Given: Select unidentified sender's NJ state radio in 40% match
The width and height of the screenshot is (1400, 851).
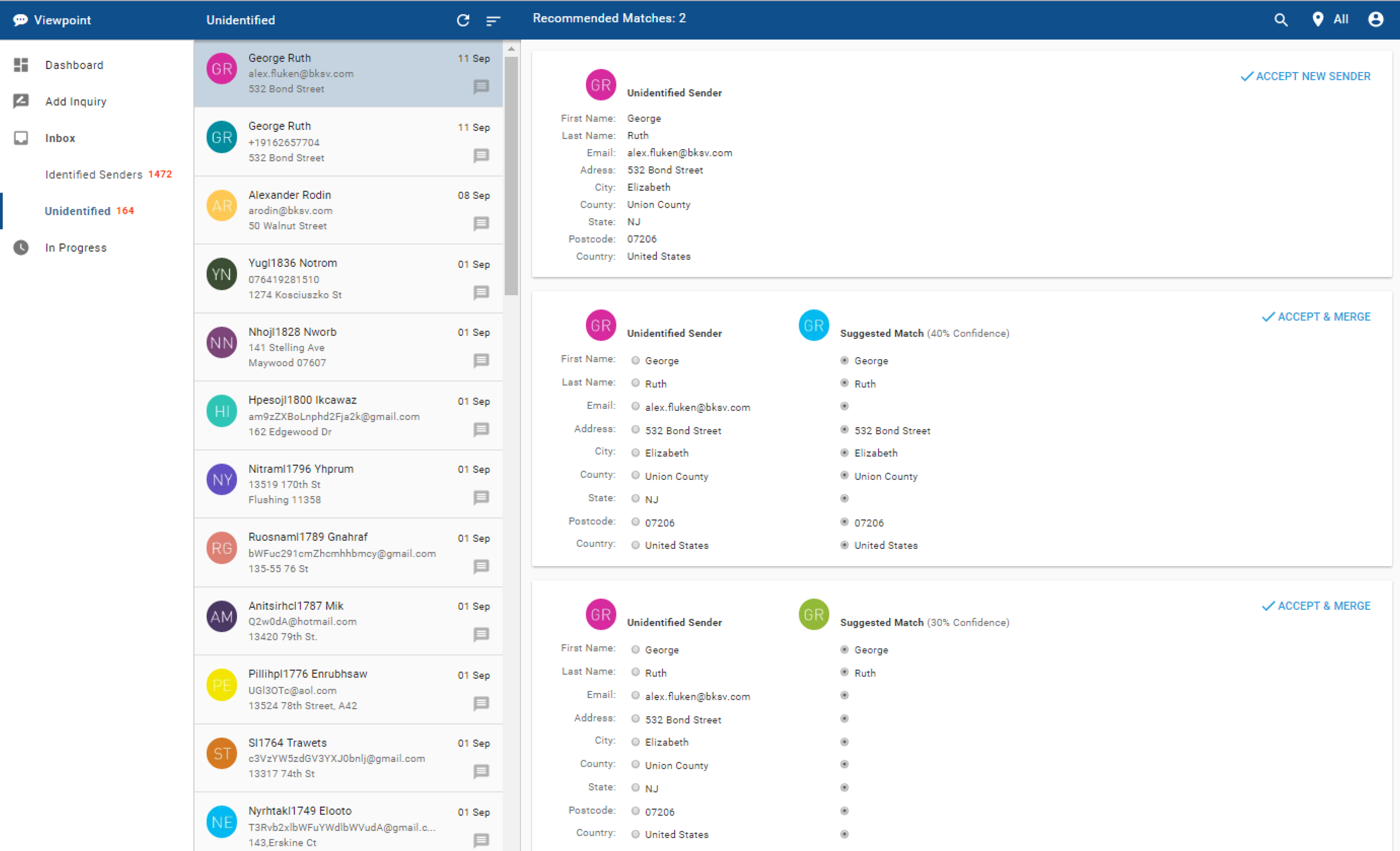Looking at the screenshot, I should 635,498.
